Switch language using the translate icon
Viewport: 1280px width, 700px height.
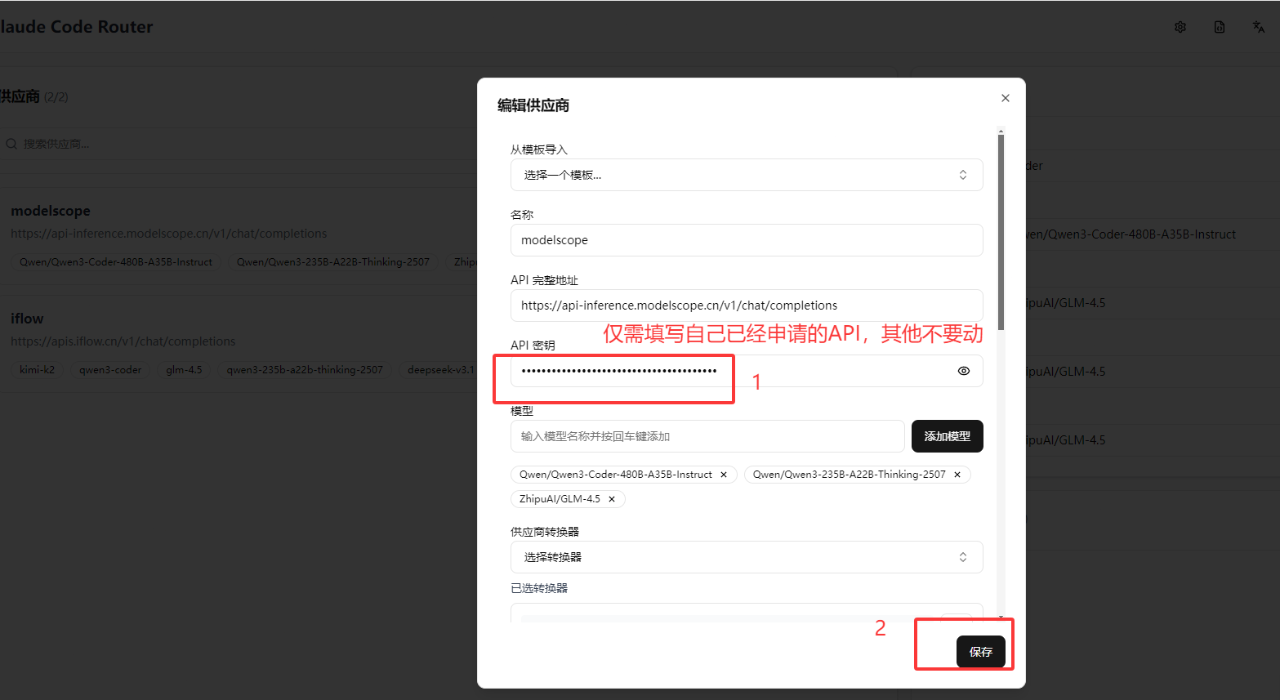coord(1259,27)
